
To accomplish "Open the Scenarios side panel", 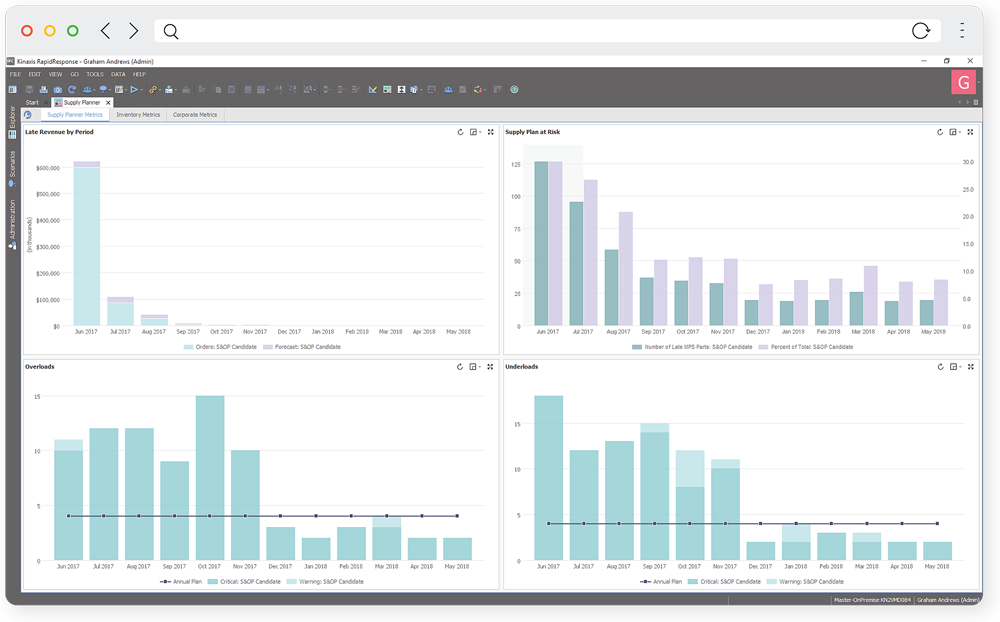I will (12, 168).
